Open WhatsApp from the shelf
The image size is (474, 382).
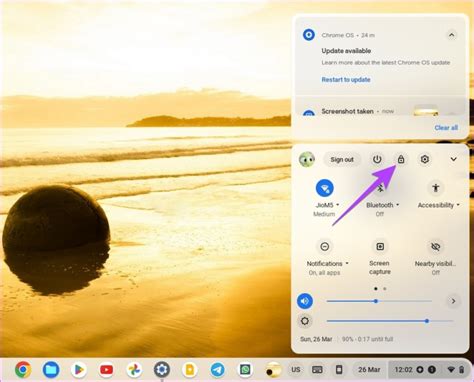[x=245, y=369]
